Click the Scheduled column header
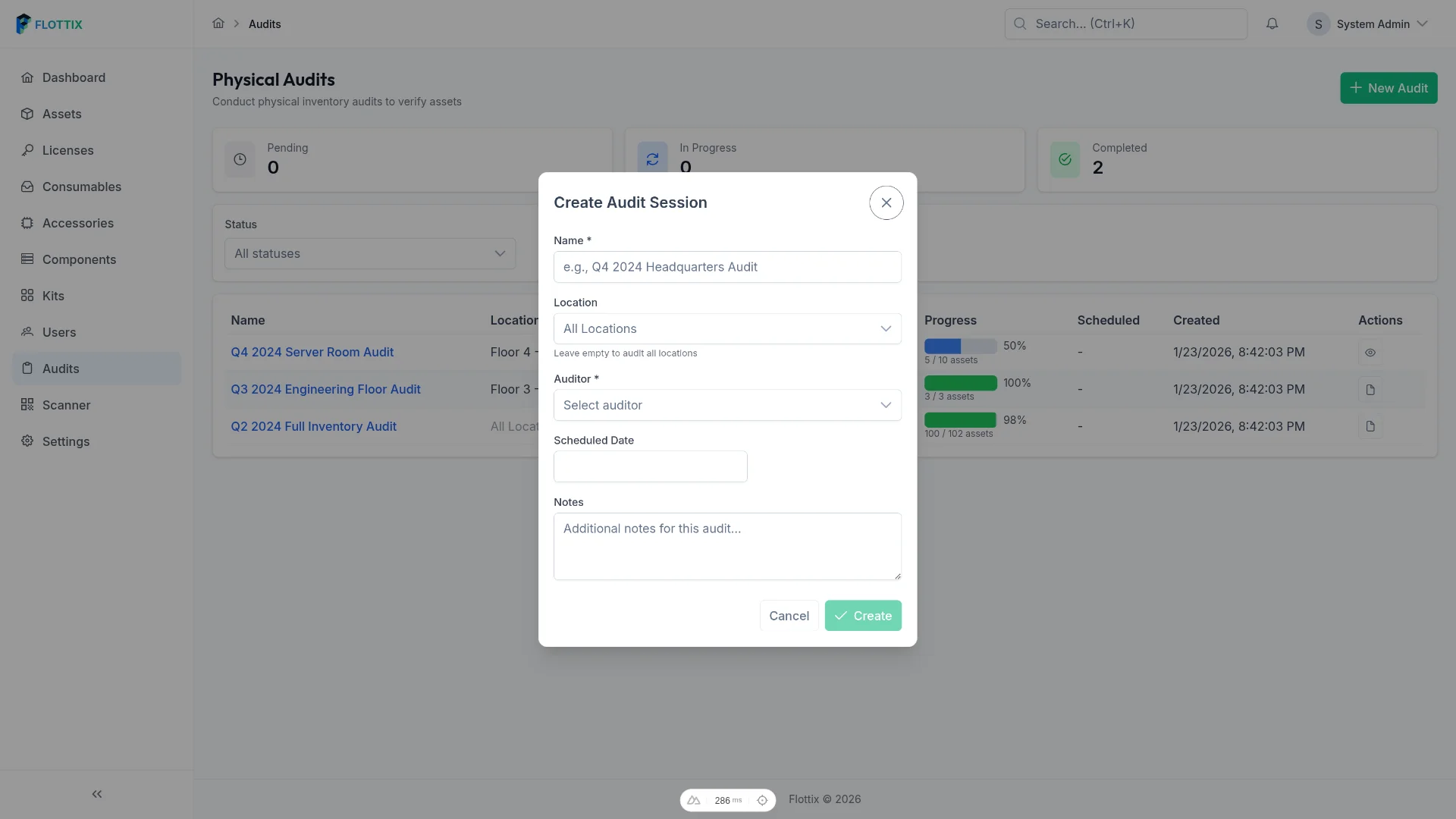 pyautogui.click(x=1108, y=320)
